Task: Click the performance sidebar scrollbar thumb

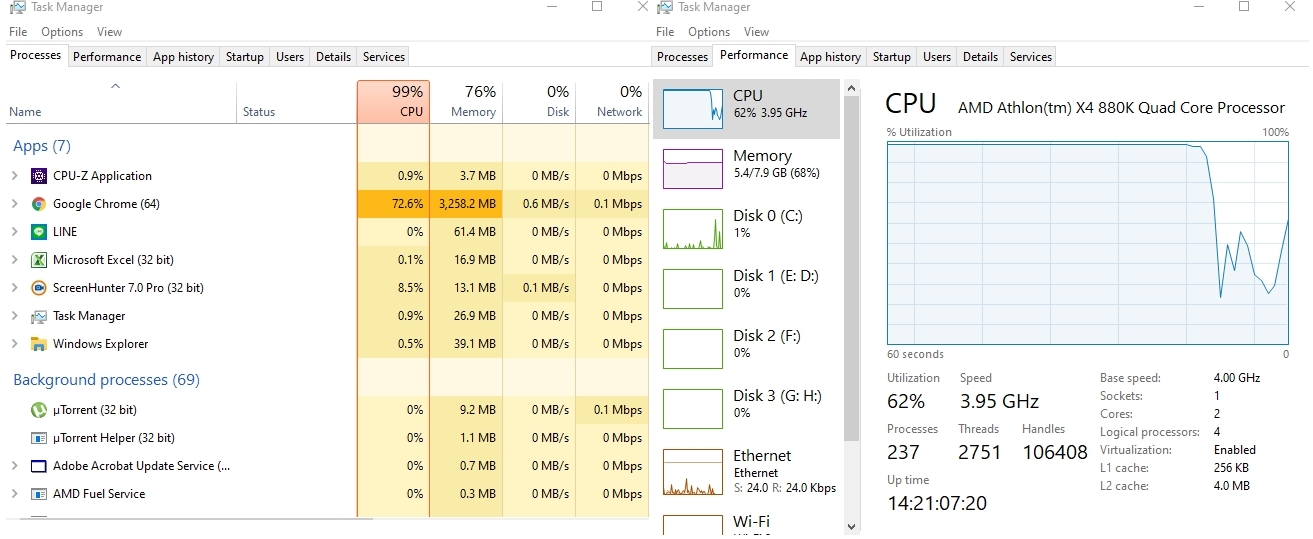Action: click(x=851, y=268)
